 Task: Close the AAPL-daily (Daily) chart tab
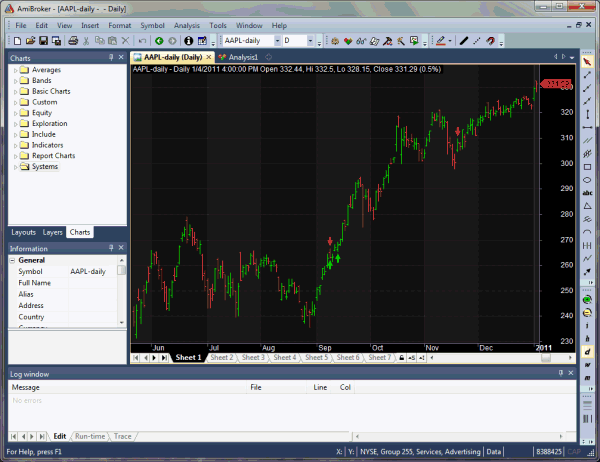click(209, 57)
